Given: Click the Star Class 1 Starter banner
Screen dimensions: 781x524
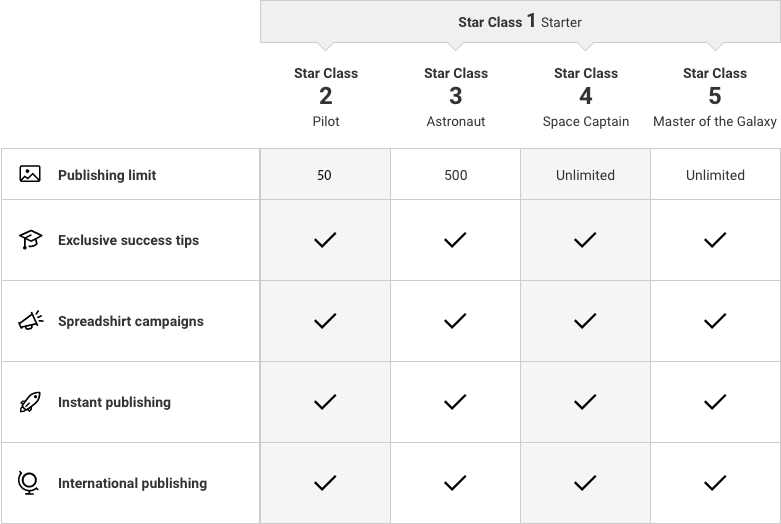Looking at the screenshot, I should [x=520, y=21].
